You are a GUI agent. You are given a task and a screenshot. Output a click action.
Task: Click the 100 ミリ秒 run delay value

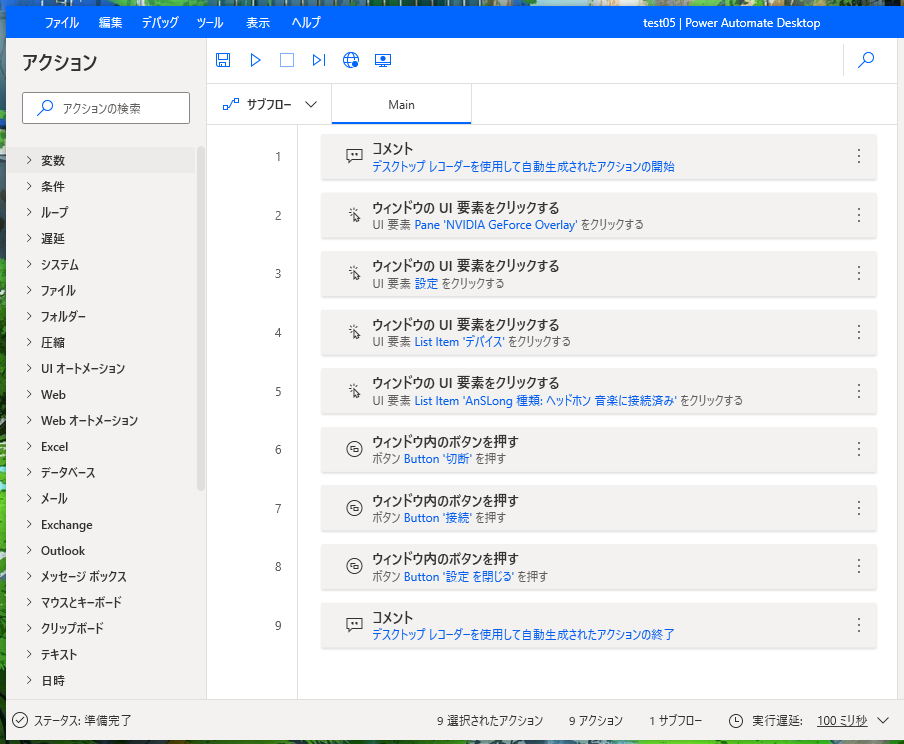click(x=842, y=720)
